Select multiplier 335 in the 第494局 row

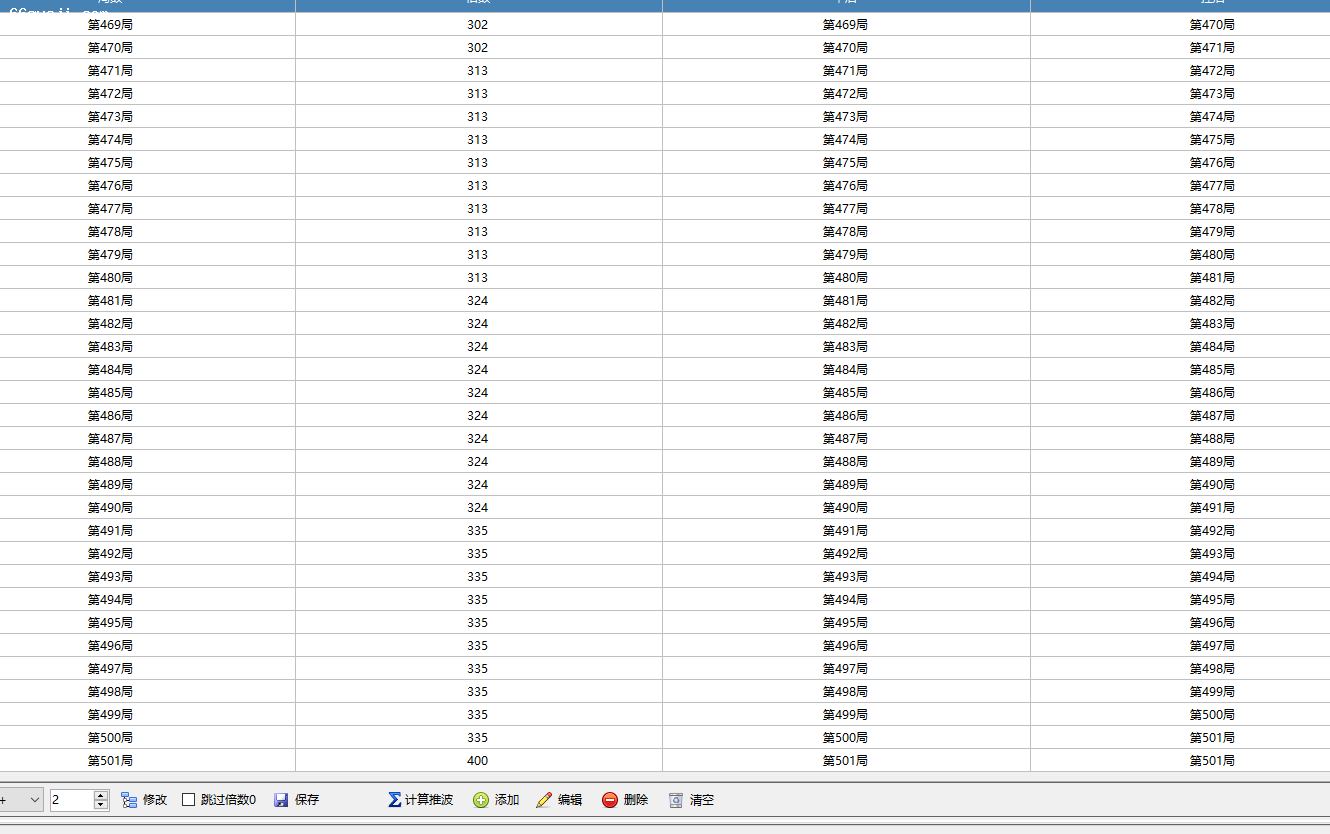pos(478,600)
